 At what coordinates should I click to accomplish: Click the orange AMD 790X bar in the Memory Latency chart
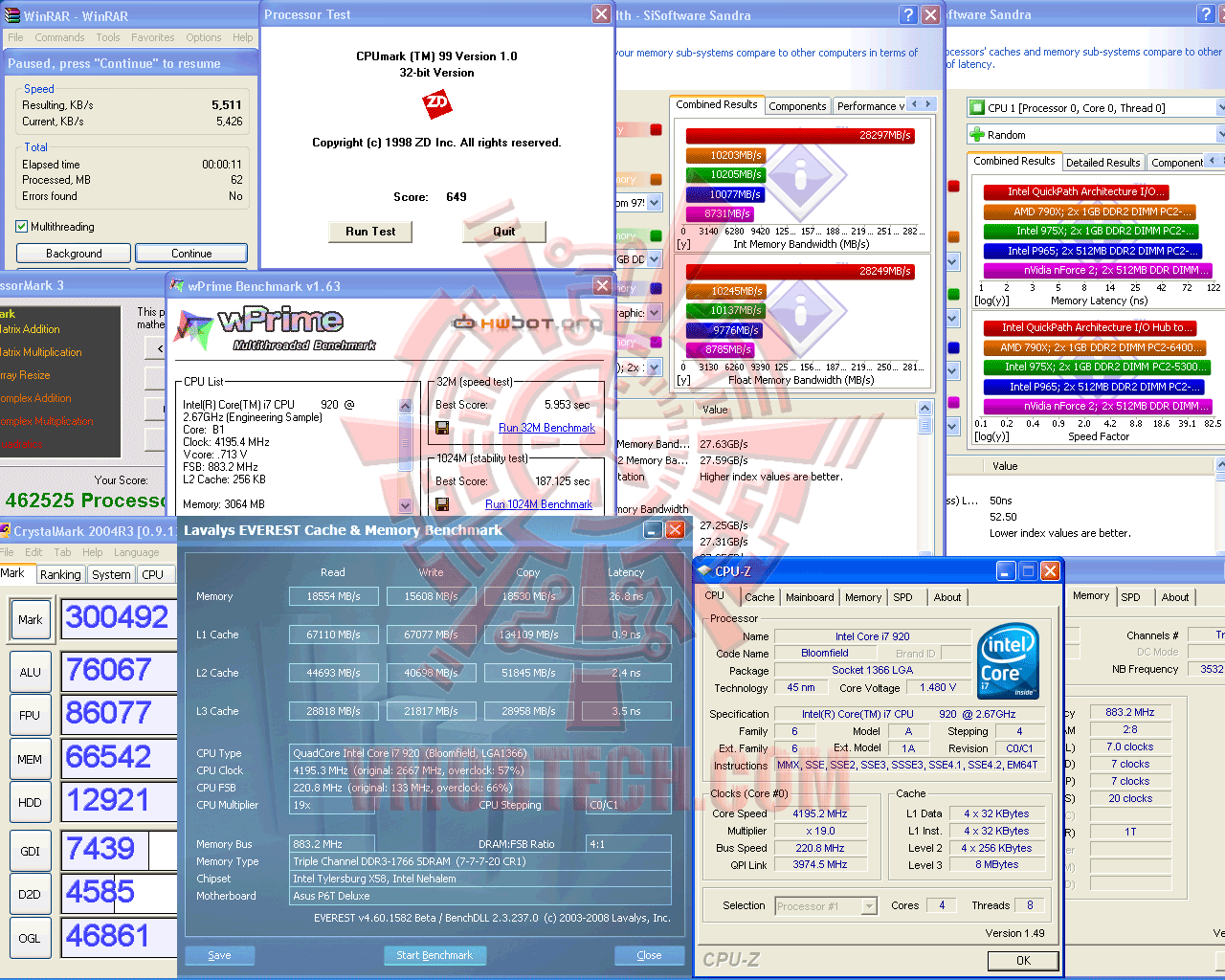1089,212
